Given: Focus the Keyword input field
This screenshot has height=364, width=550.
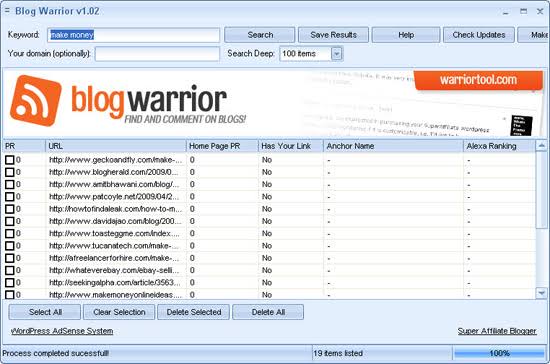Looking at the screenshot, I should (134, 35).
